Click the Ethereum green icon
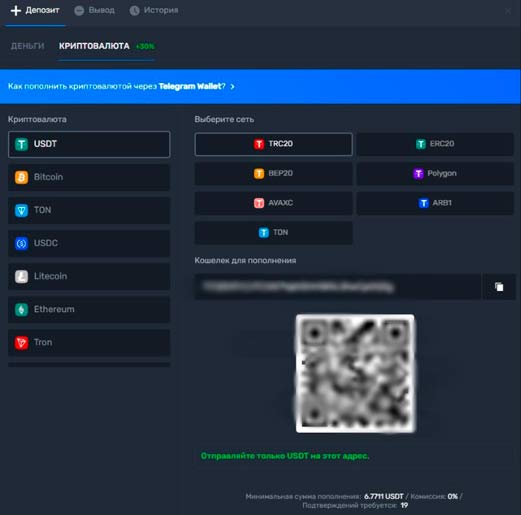 click(x=21, y=309)
